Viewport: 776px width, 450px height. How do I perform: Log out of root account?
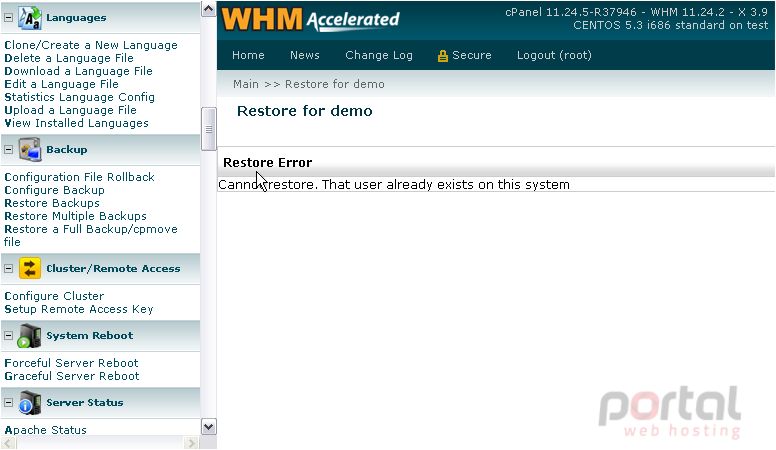554,55
